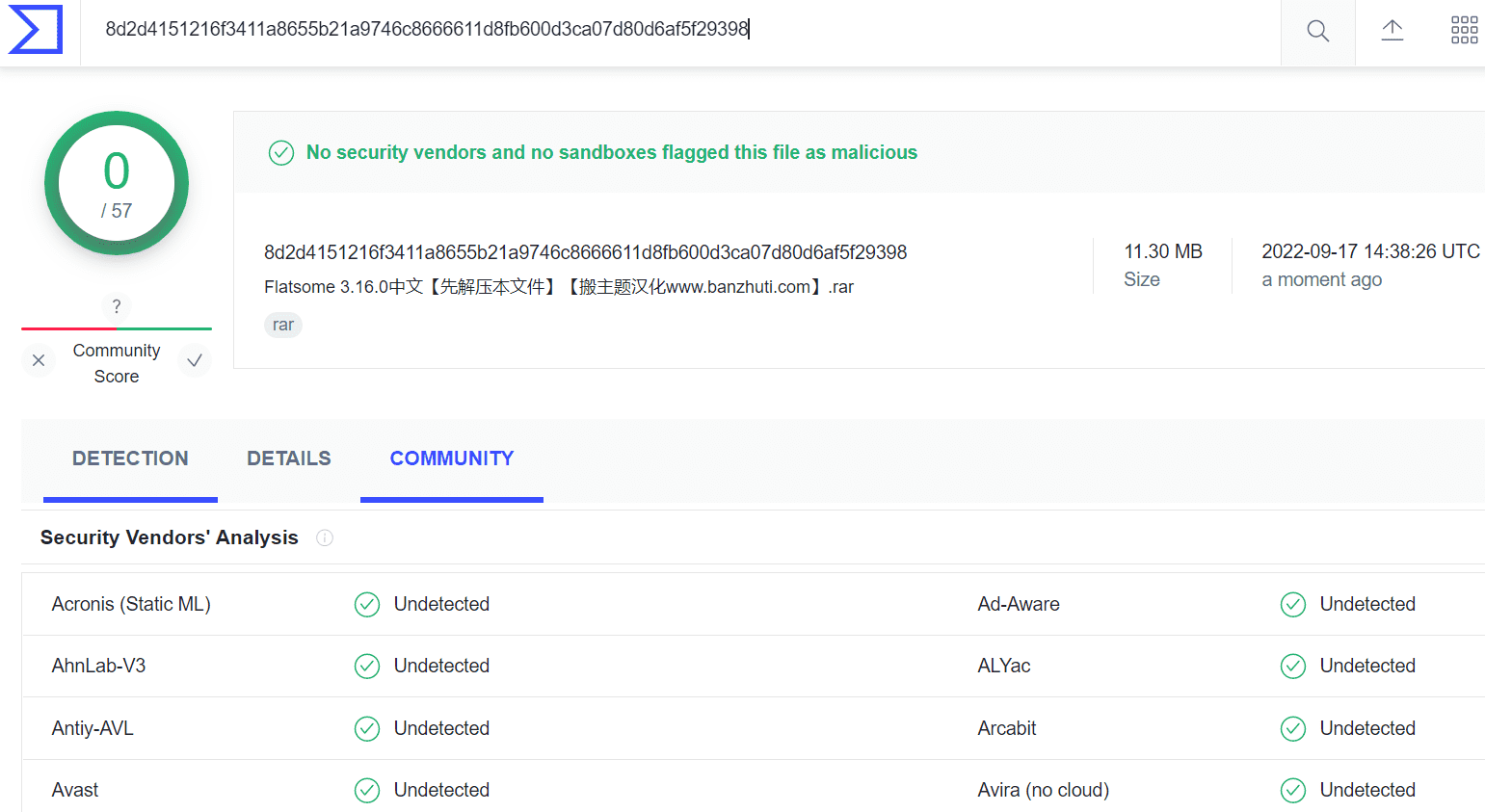The image size is (1485, 812).
Task: Click the green check icon in the no-detections banner
Action: pyautogui.click(x=281, y=152)
